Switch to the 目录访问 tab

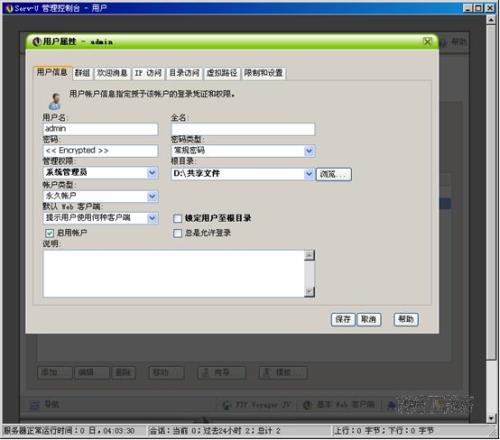pyautogui.click(x=184, y=73)
